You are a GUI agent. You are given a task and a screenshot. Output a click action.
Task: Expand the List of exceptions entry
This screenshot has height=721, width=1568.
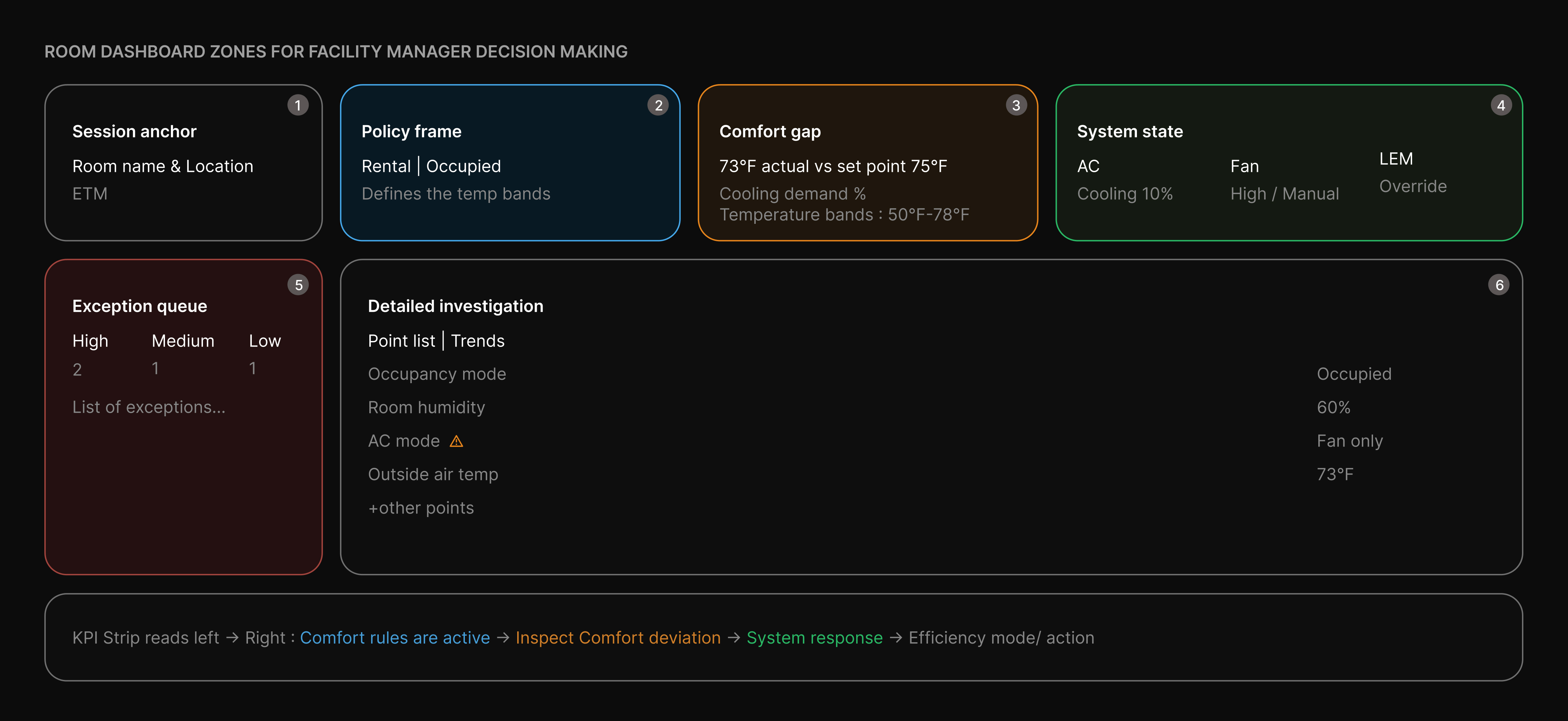pos(149,407)
